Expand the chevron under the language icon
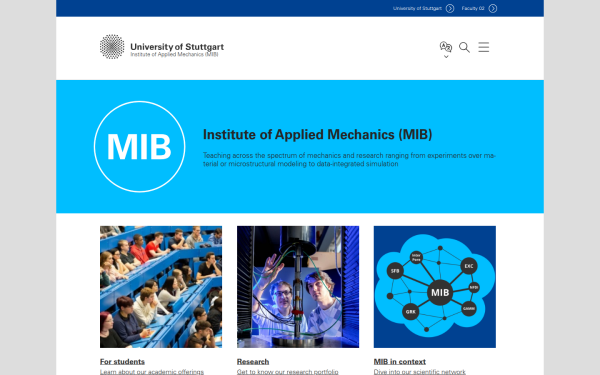Screen dimensions: 600x375 pyautogui.click(x=446, y=57)
